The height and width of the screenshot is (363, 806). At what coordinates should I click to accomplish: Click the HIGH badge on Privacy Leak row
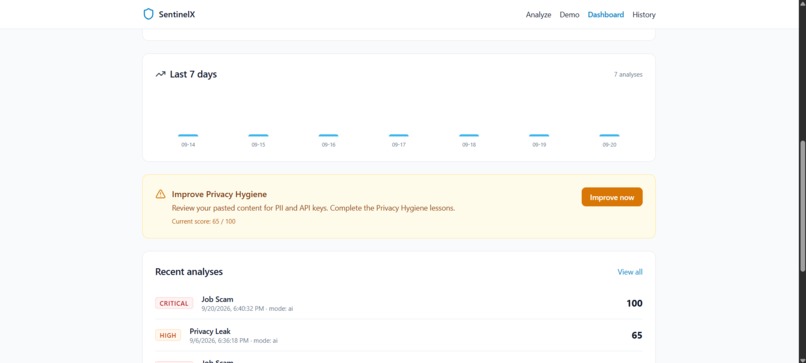[168, 335]
